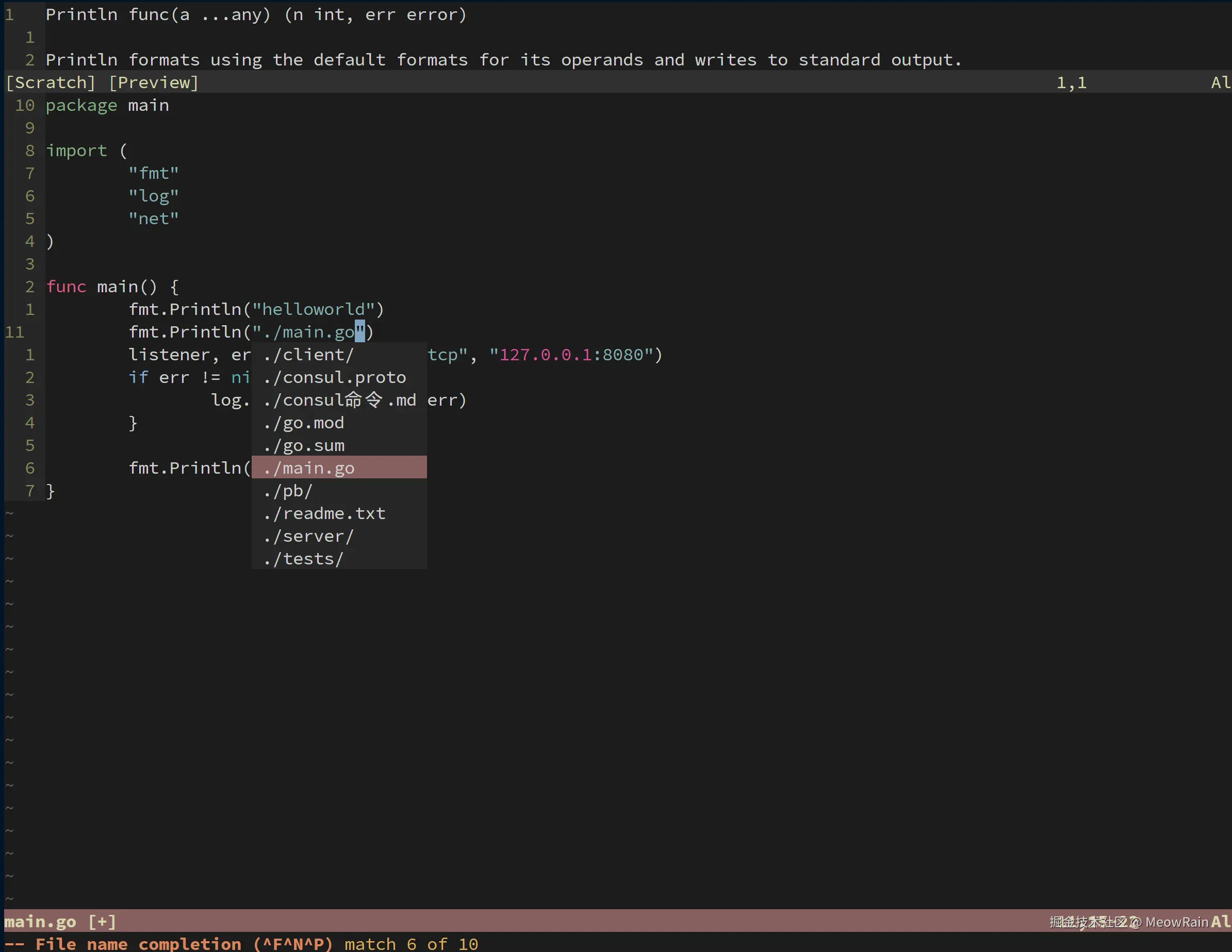The height and width of the screenshot is (952, 1232).
Task: Click the "net" import line
Action: (x=154, y=219)
